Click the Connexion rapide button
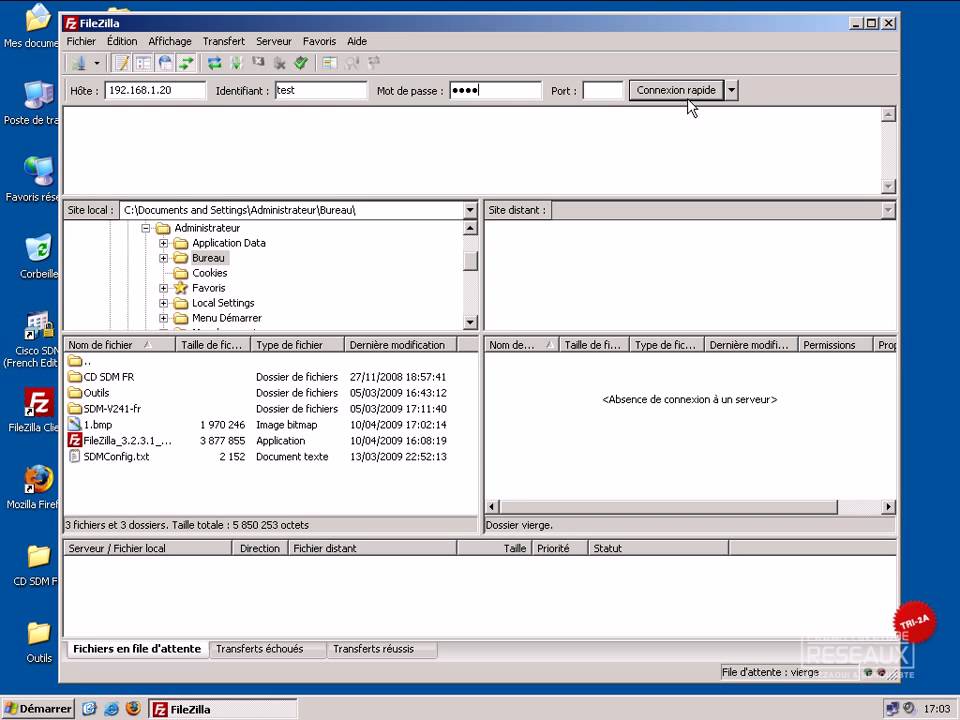The height and width of the screenshot is (720, 960). point(676,91)
